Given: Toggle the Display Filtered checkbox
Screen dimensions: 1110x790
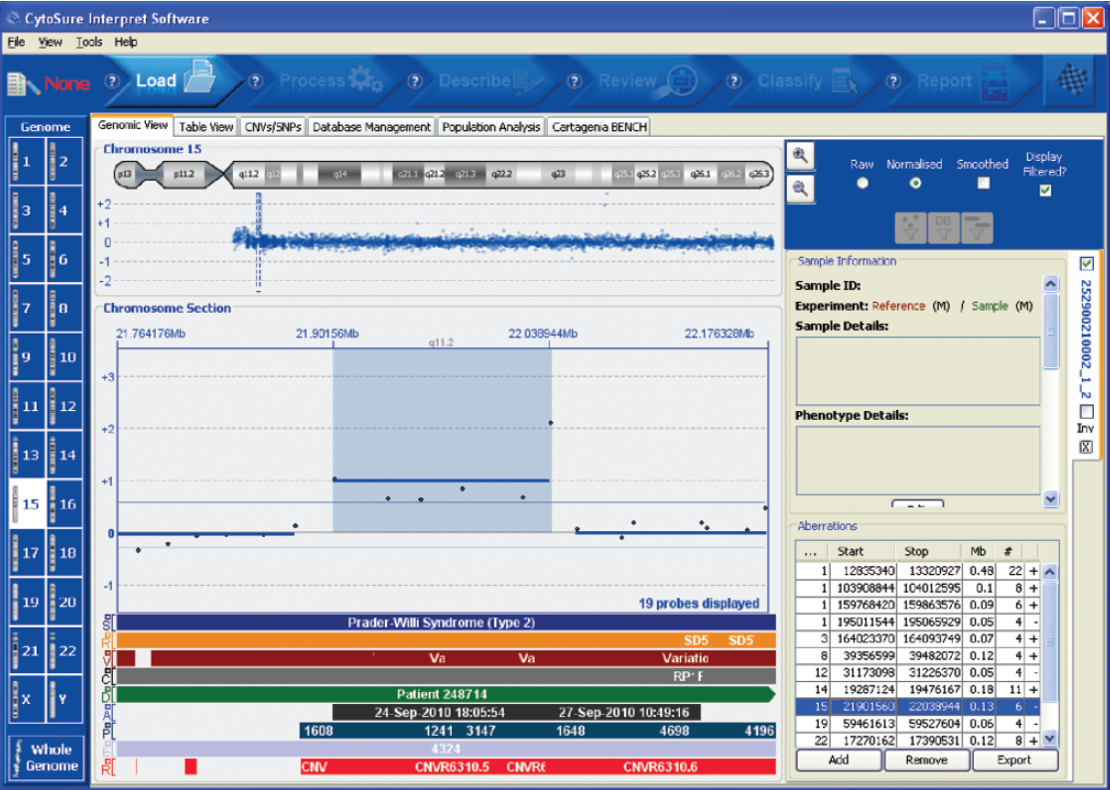Looking at the screenshot, I should [1045, 190].
